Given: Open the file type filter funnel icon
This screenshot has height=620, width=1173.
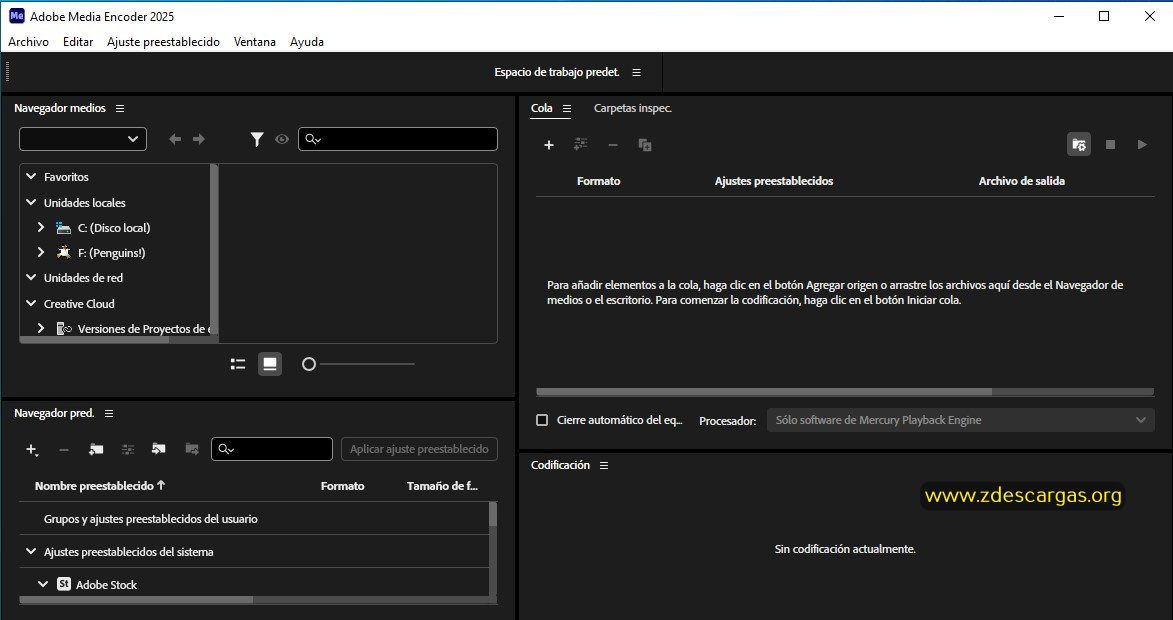Looking at the screenshot, I should (x=257, y=139).
